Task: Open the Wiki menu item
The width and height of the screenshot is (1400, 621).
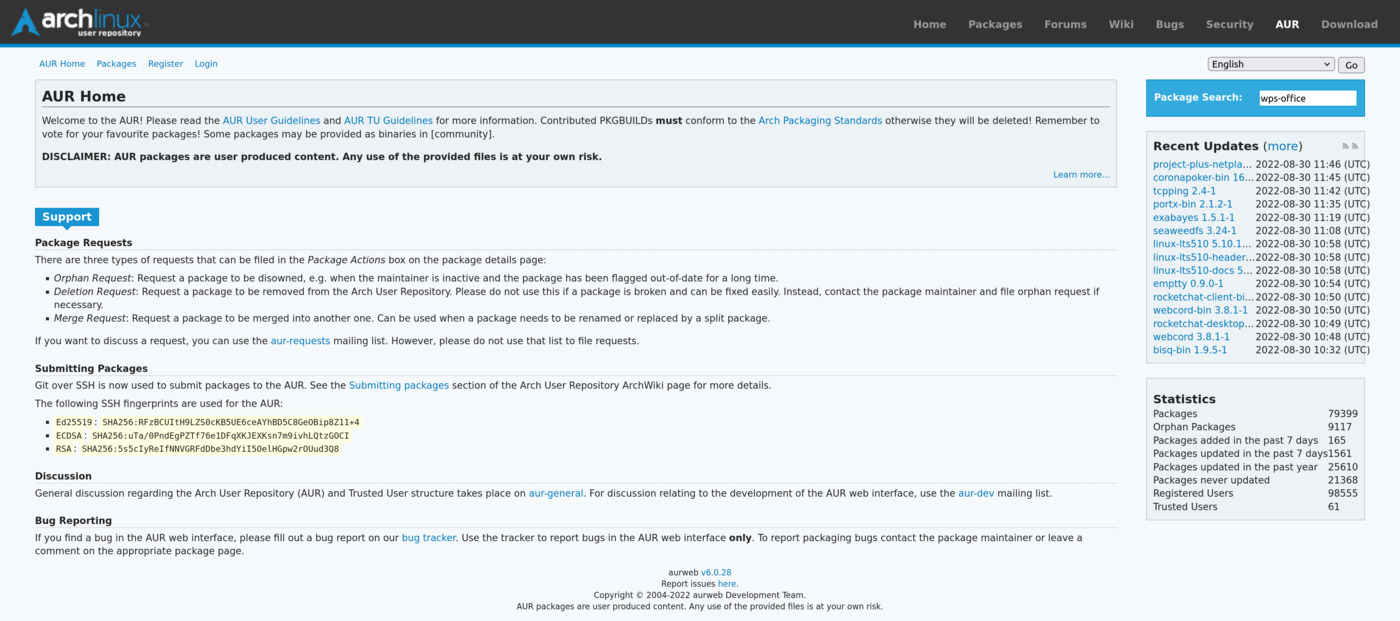Action: coord(1120,24)
